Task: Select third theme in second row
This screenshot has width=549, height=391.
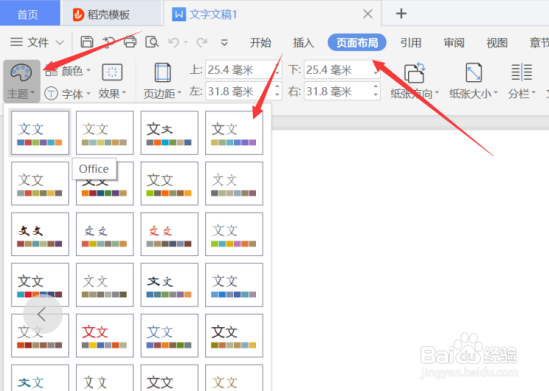Action: 169,183
